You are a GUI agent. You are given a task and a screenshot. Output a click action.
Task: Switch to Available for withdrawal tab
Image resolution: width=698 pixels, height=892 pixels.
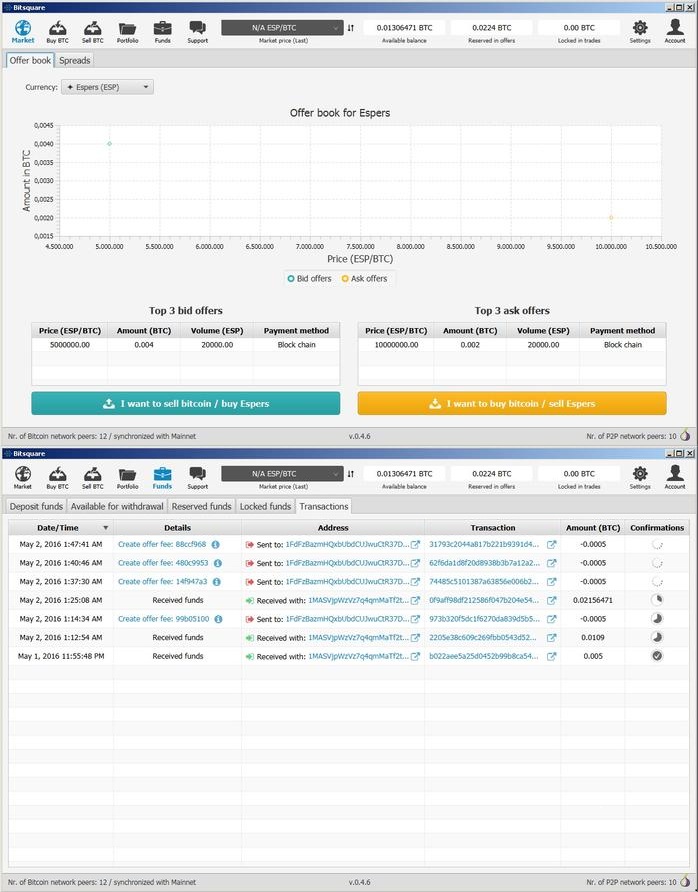pos(117,506)
